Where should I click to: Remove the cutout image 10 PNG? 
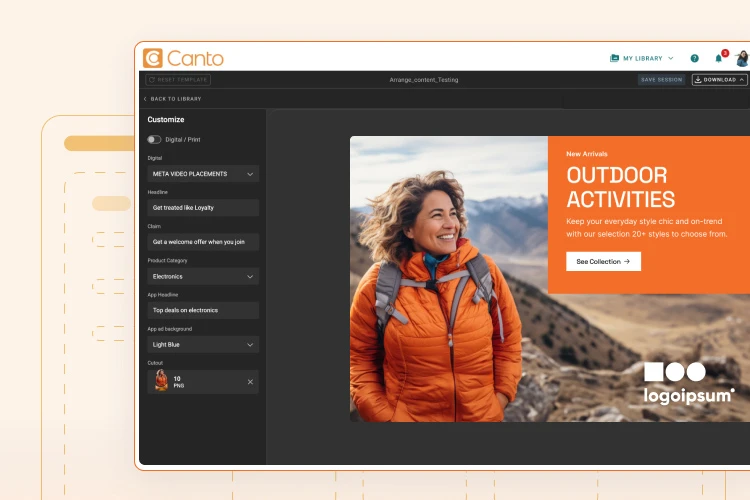(x=250, y=382)
